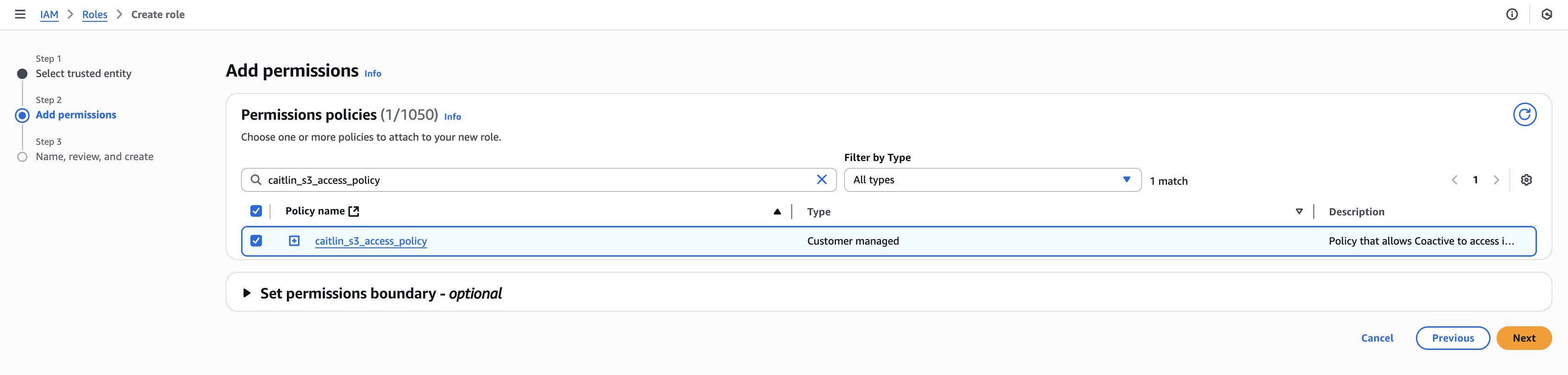
Task: Open the caitlin_s3_access_policy link
Action: [371, 241]
